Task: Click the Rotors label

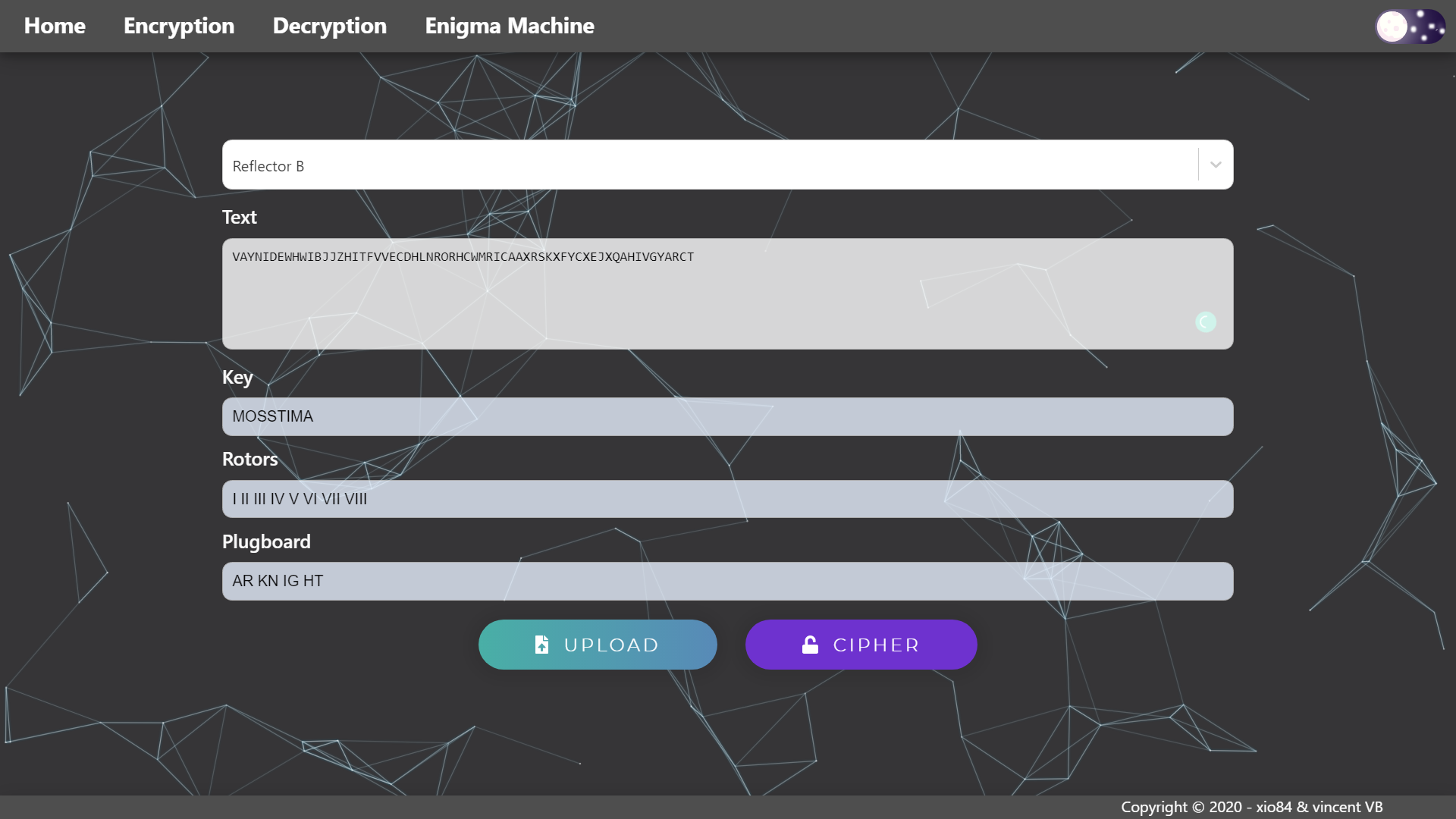Action: pos(249,459)
